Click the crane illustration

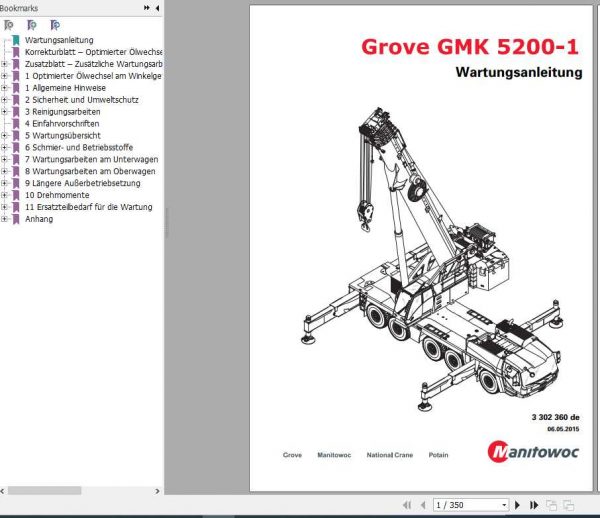(x=430, y=259)
